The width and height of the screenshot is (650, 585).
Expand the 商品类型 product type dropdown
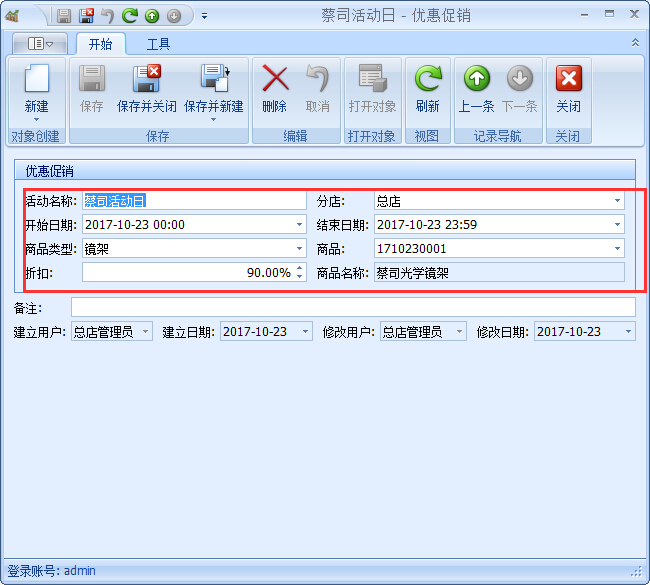pos(299,249)
